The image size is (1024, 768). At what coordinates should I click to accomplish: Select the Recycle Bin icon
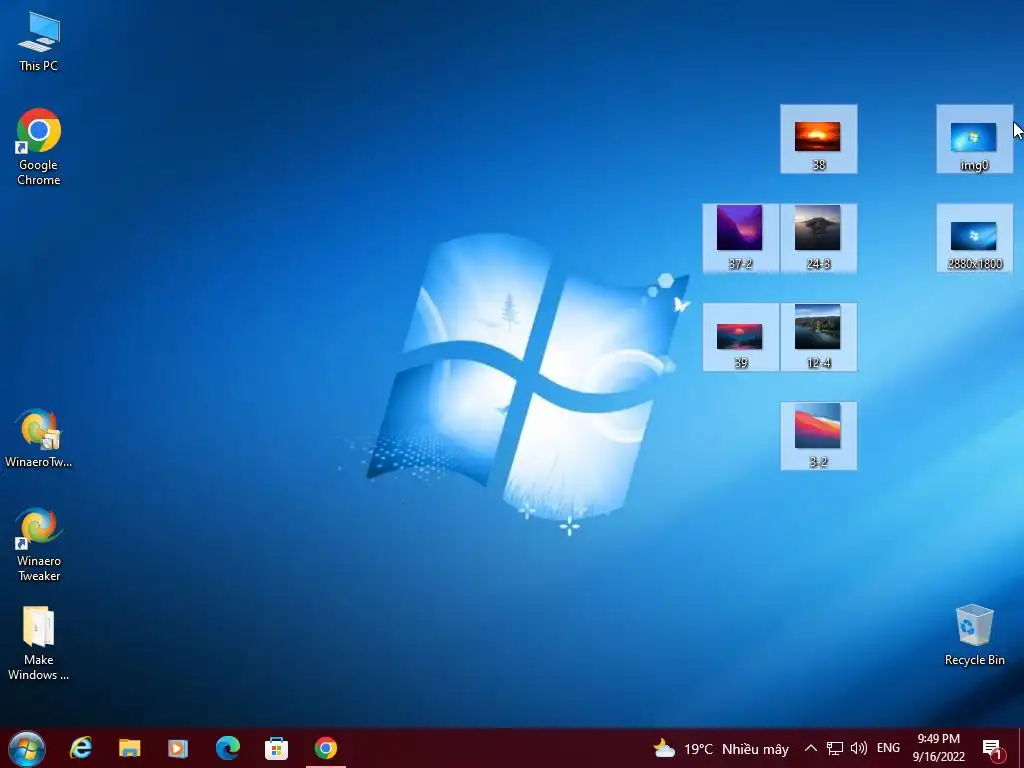click(974, 635)
